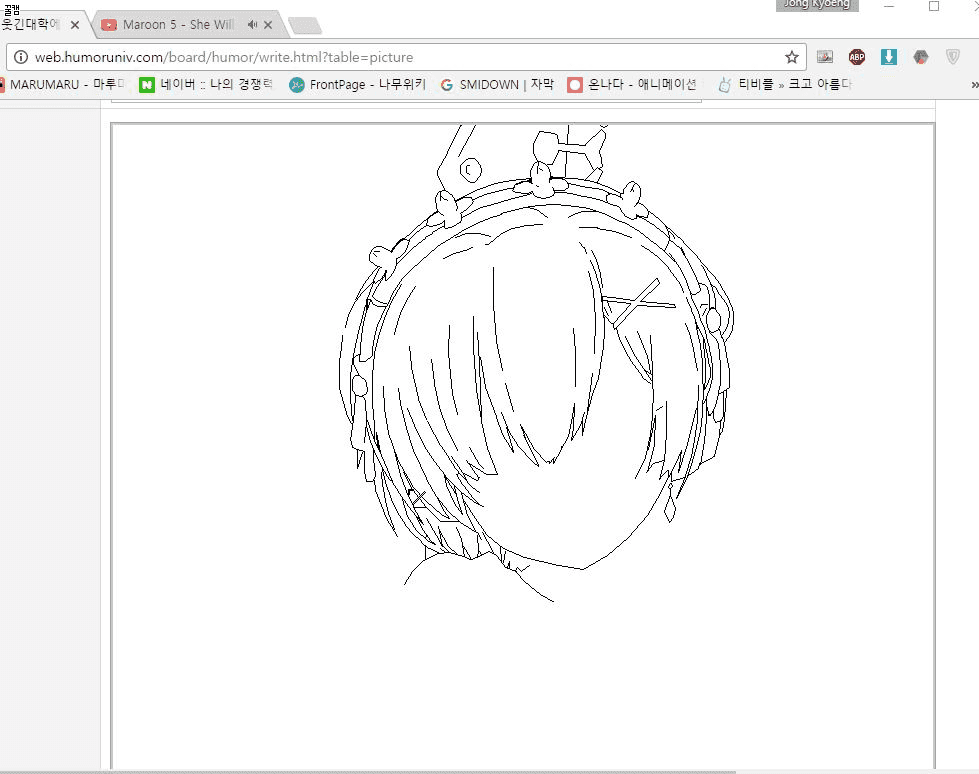Click the FrontPage bookmark's teal round icon
Image resolution: width=979 pixels, height=774 pixels.
click(x=297, y=85)
